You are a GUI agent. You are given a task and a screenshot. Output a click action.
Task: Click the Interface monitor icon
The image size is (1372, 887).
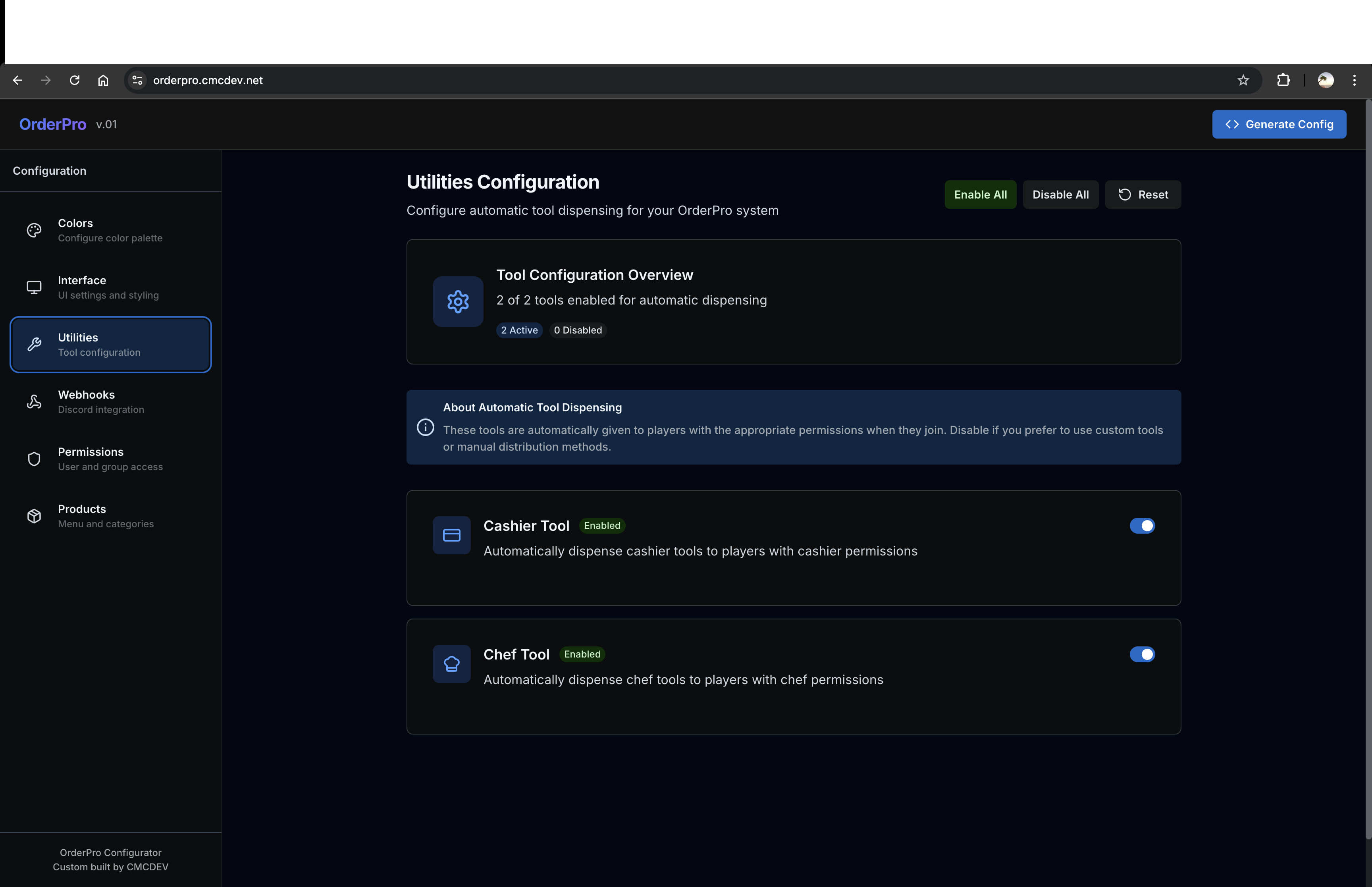(x=34, y=287)
